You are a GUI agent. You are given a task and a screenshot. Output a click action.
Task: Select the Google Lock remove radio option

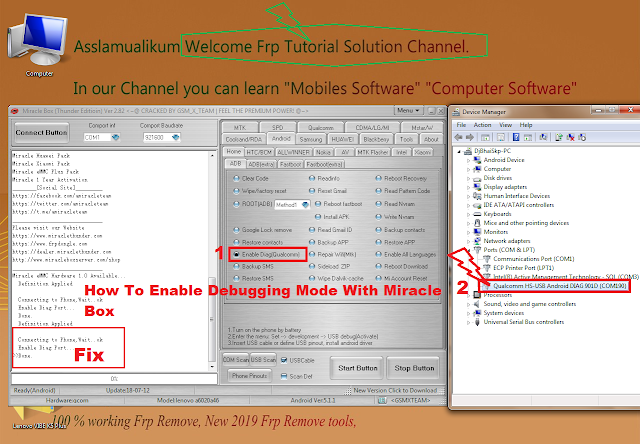(x=236, y=230)
